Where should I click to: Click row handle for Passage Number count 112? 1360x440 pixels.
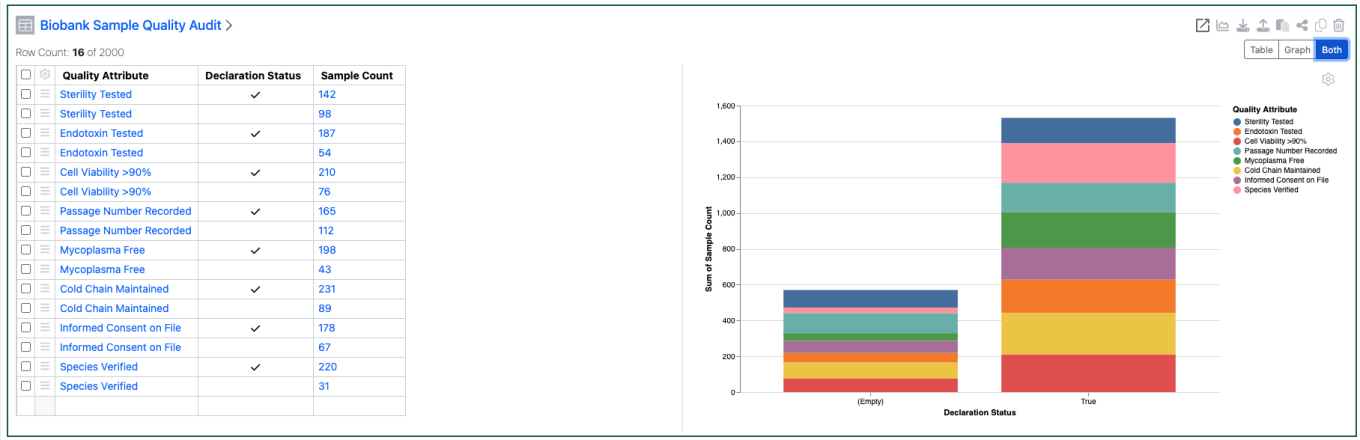(x=45, y=231)
